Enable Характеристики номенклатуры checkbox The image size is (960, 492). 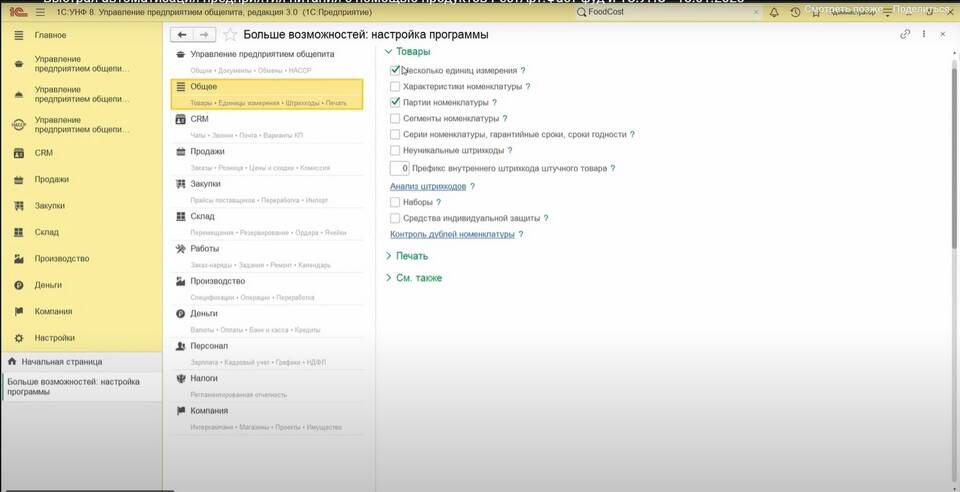click(x=395, y=86)
